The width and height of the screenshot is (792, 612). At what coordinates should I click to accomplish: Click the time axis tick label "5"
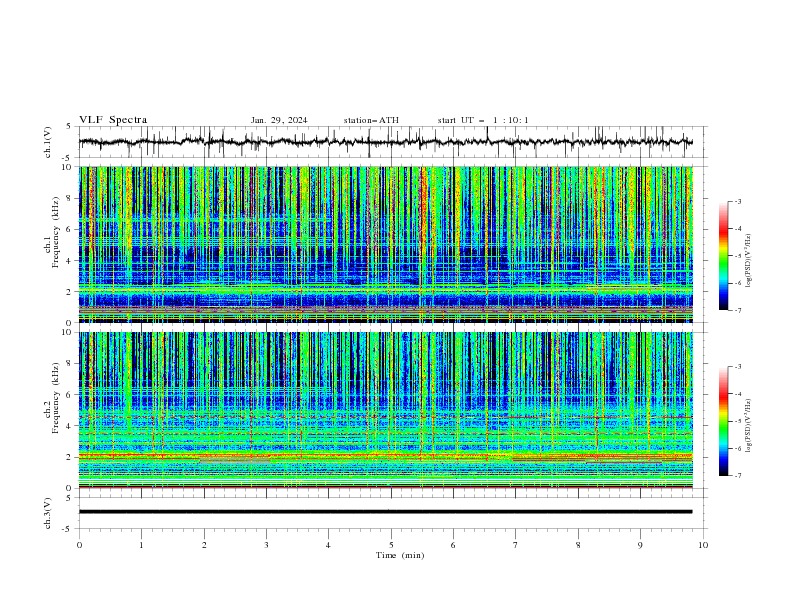[x=391, y=545]
